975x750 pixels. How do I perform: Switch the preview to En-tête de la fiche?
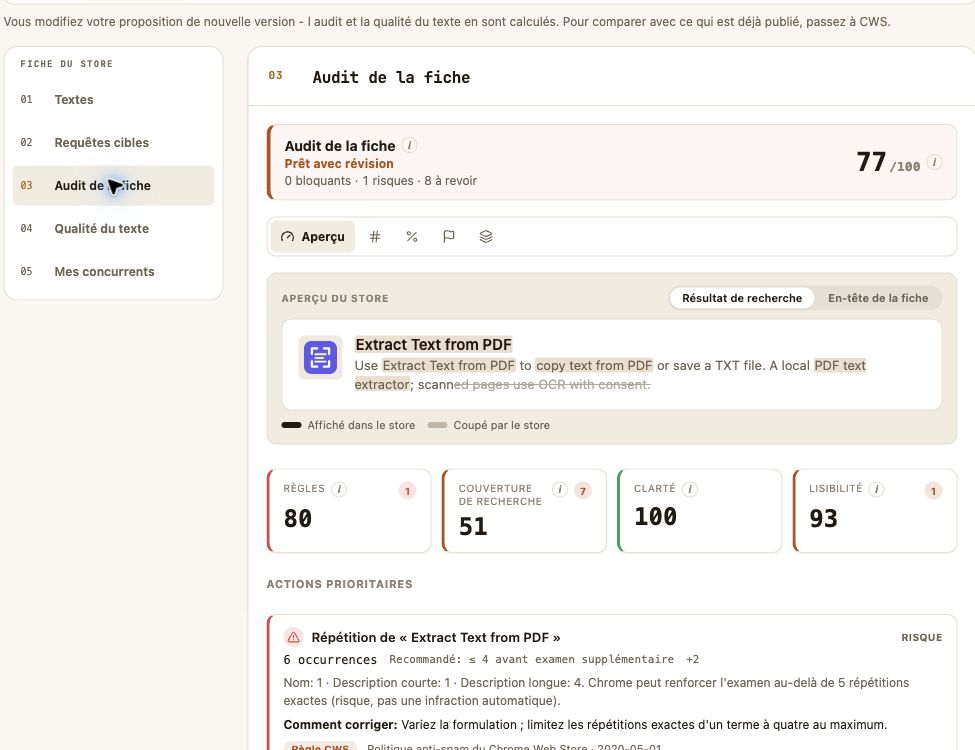coord(878,298)
